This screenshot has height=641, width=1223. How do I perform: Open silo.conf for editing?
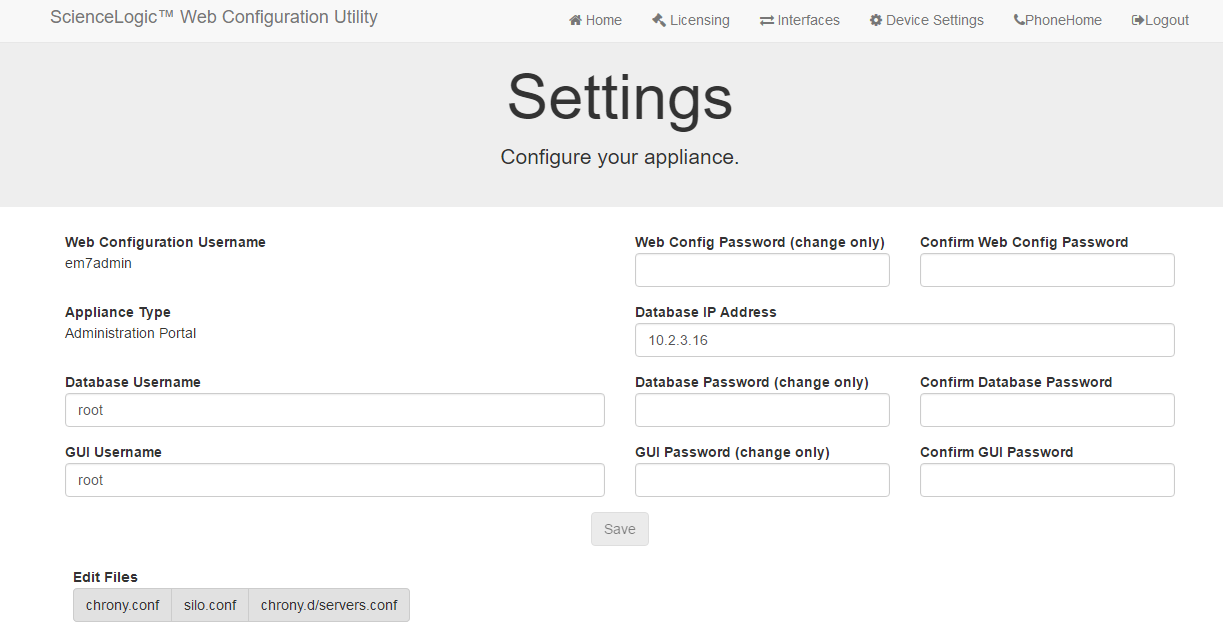point(209,605)
